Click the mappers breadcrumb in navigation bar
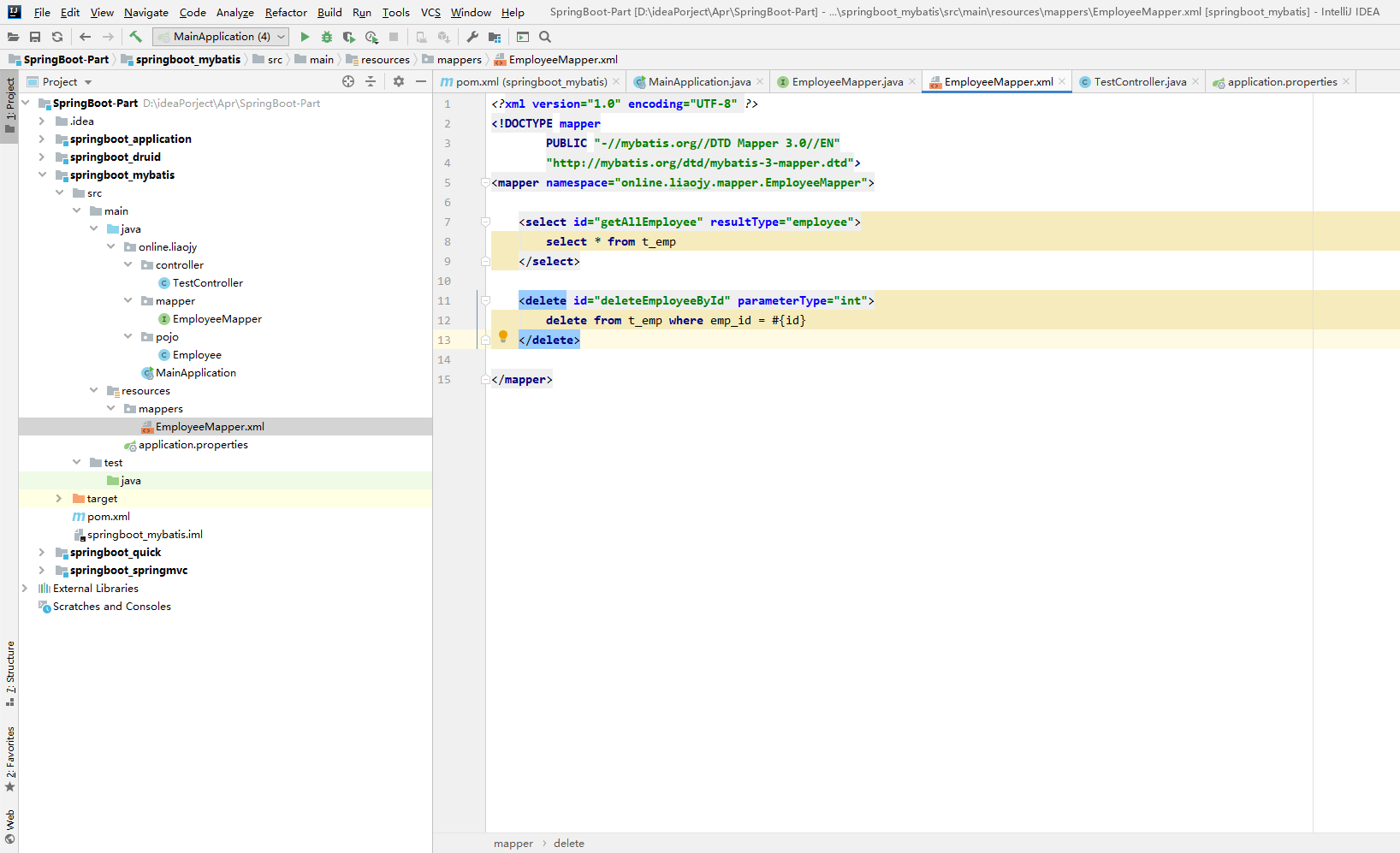Viewport: 1400px width, 853px height. 459,60
